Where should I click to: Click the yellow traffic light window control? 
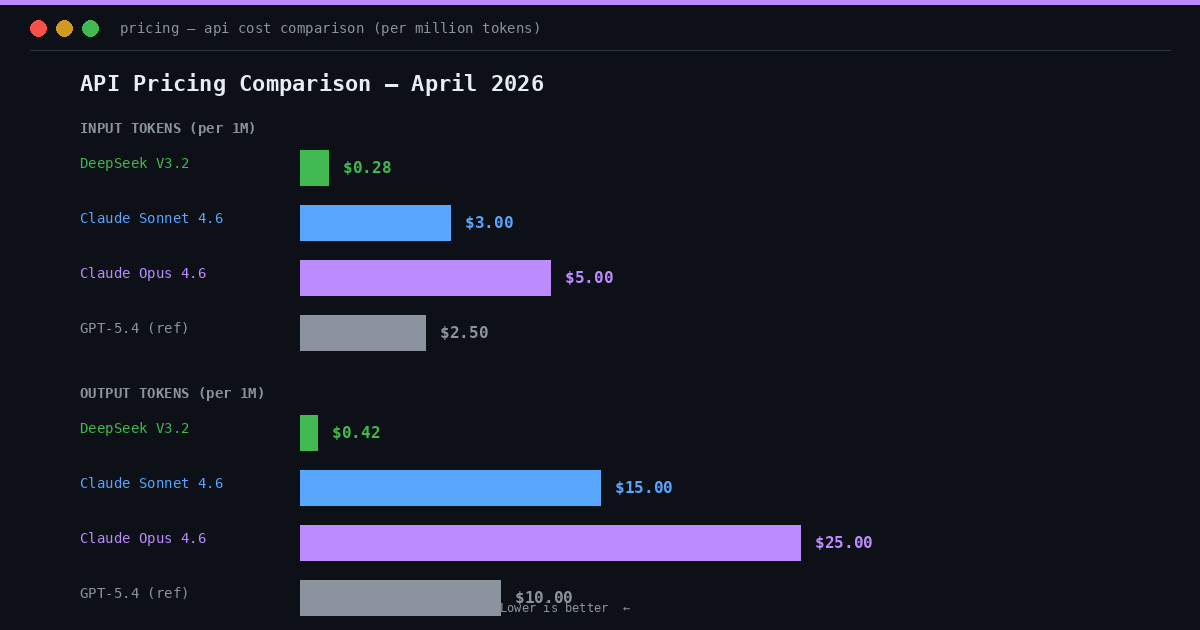pyautogui.click(x=64, y=28)
